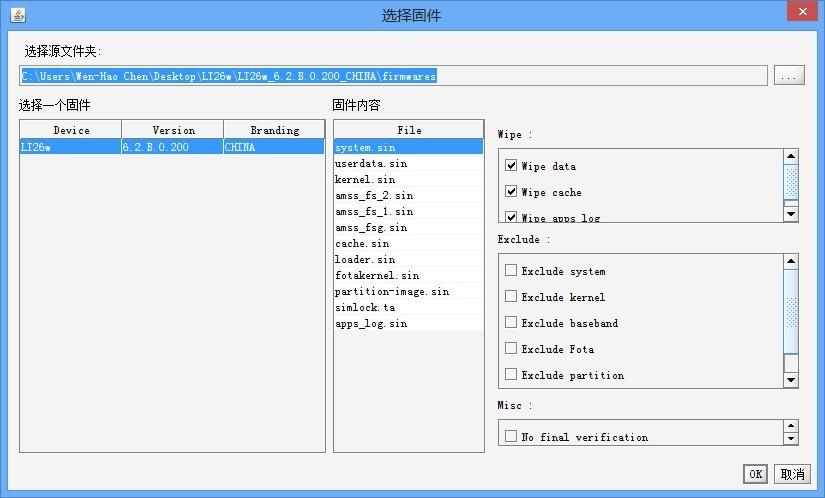The image size is (825, 498).
Task: Click the Wipe list scroll up arrow
Action: click(791, 156)
